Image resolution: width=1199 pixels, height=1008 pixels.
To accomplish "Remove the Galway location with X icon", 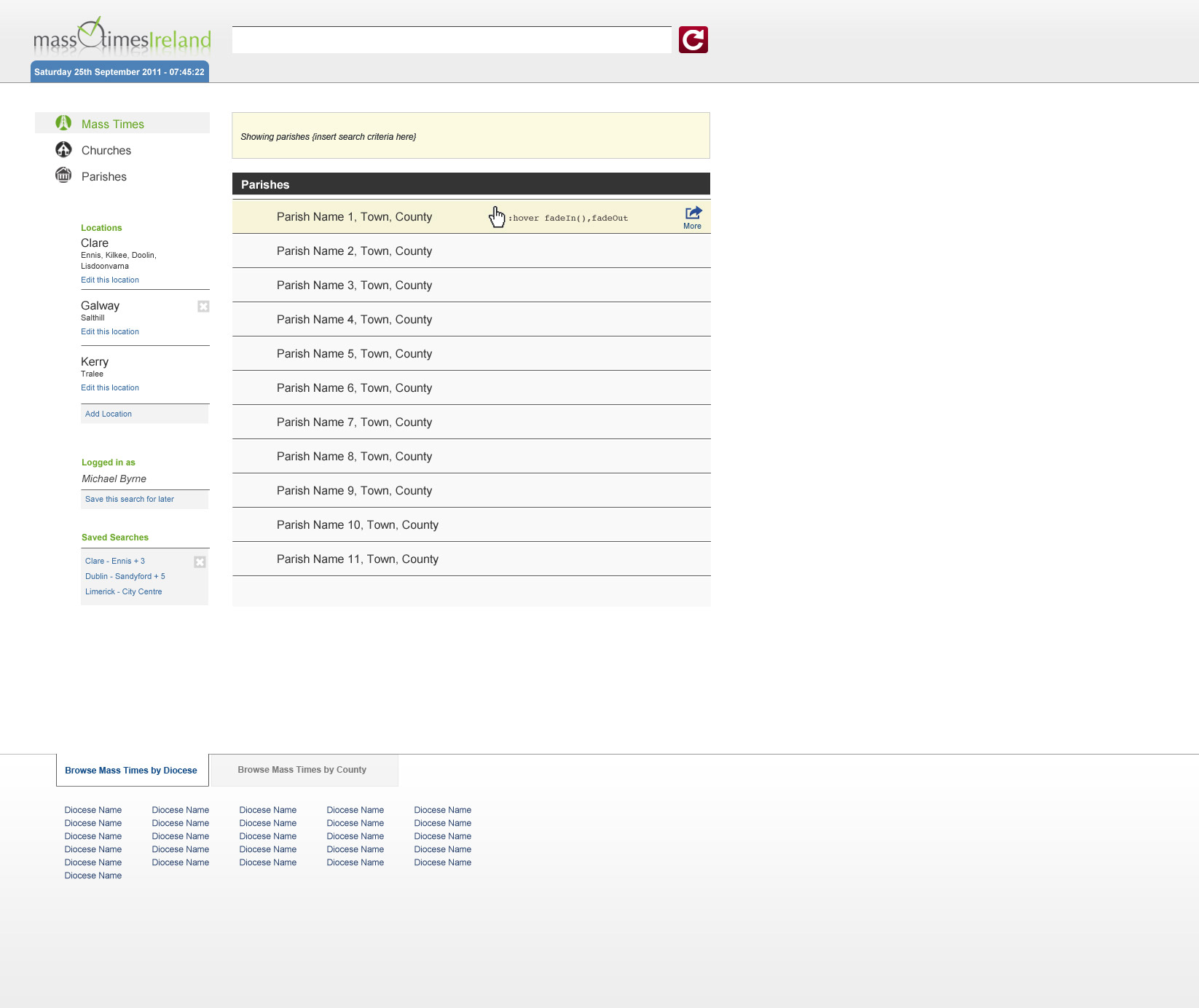I will pos(203,307).
